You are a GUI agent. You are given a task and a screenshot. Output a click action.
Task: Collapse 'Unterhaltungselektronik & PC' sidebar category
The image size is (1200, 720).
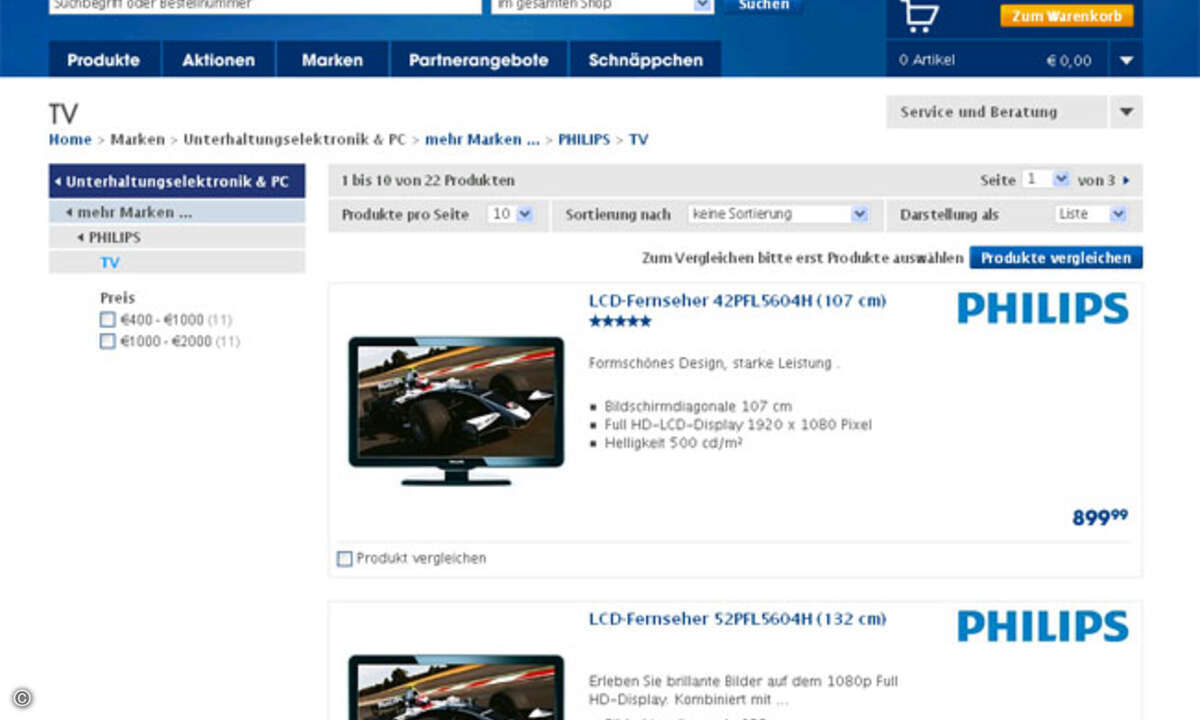click(x=177, y=181)
